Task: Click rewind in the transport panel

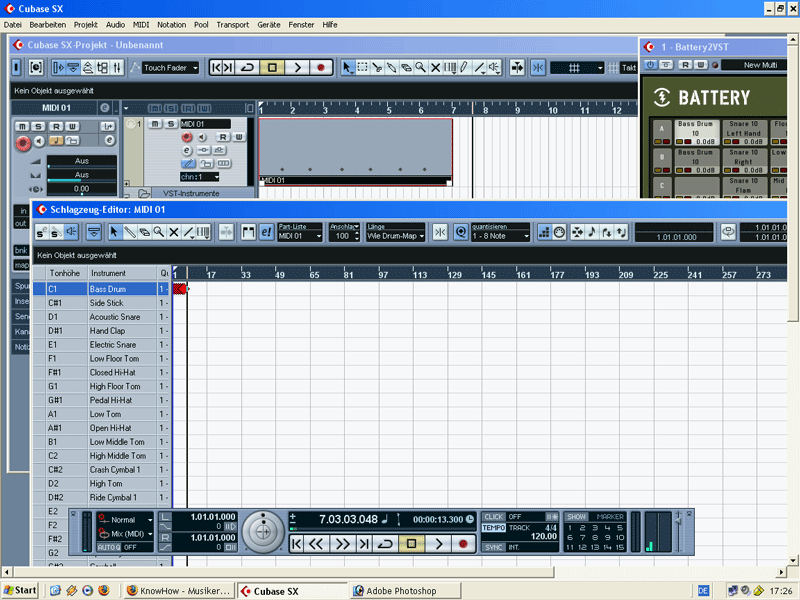Action: click(316, 544)
